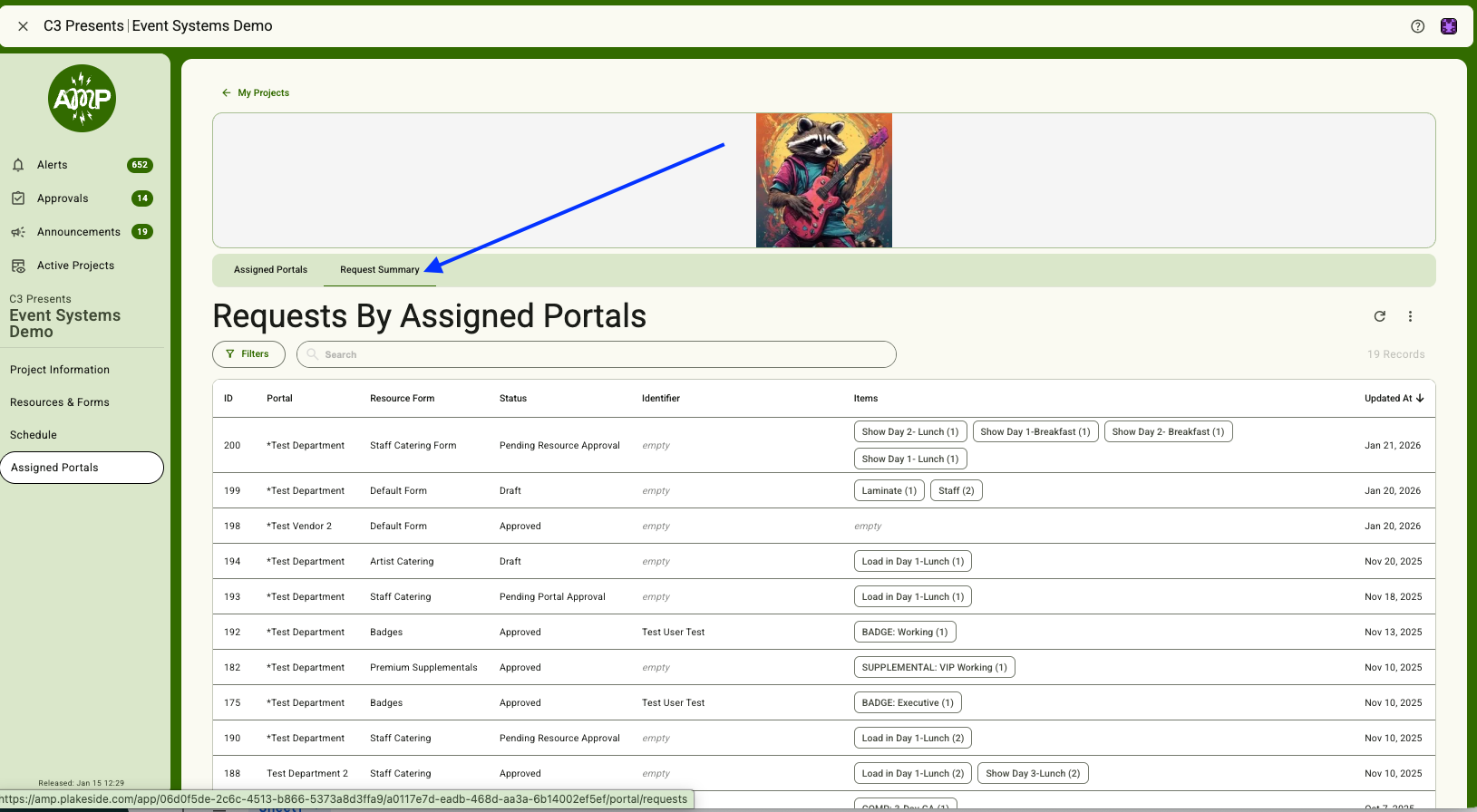Click Show Day 2- Breakfast (1) chip
The width and height of the screenshot is (1477, 812).
(1168, 432)
